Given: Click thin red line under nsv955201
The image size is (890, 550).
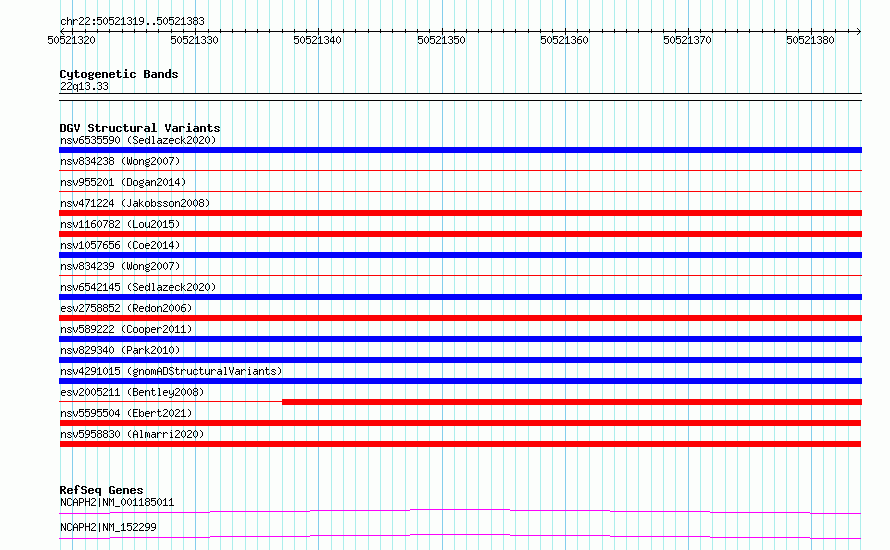Looking at the screenshot, I should point(460,191).
